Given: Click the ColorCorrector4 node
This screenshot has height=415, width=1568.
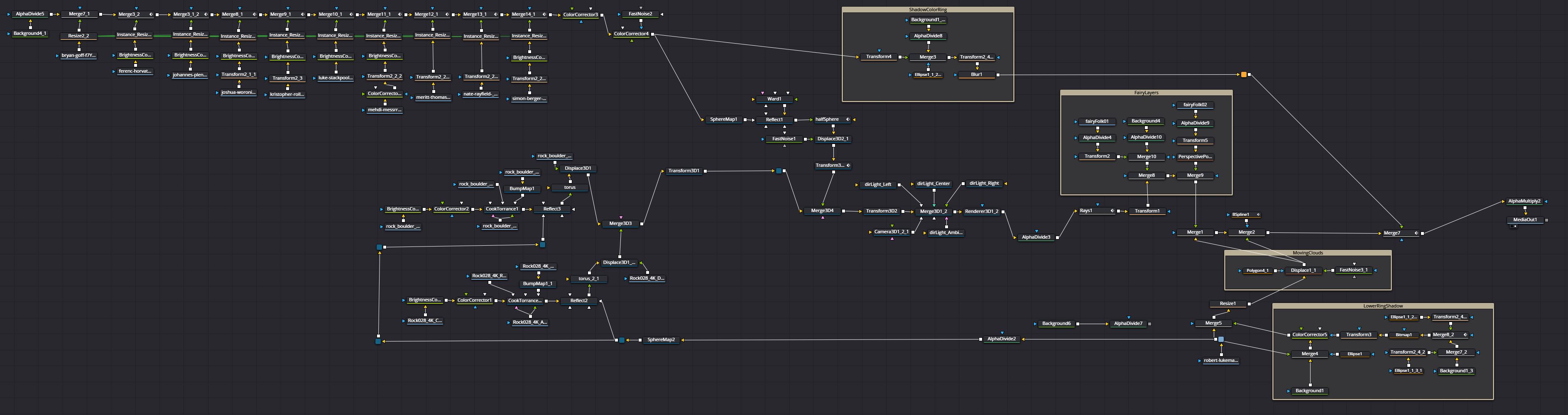Looking at the screenshot, I should click(x=631, y=34).
